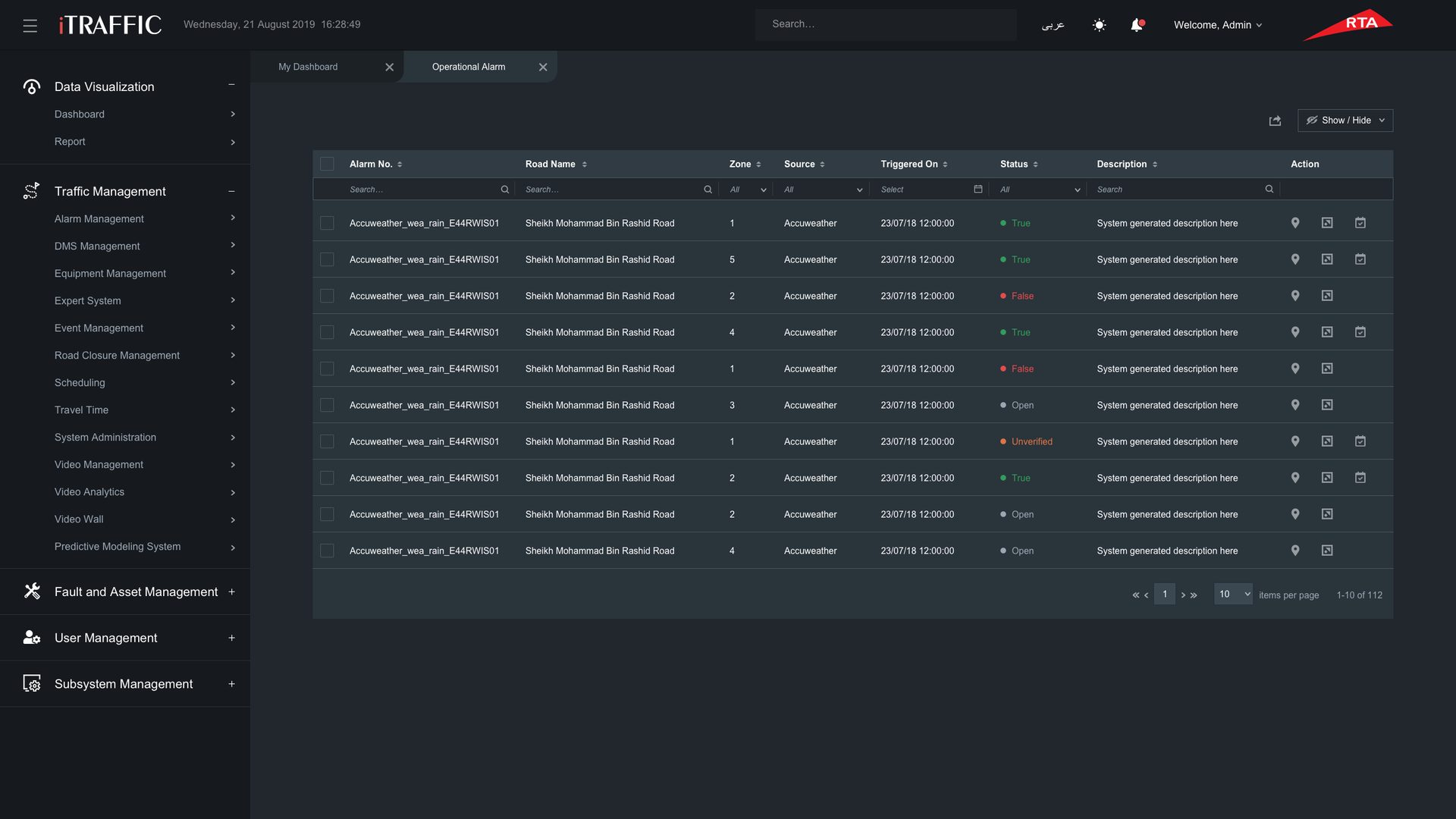Click the location pin in the Unverified row
Screen dimensions: 1456x819
(1295, 441)
